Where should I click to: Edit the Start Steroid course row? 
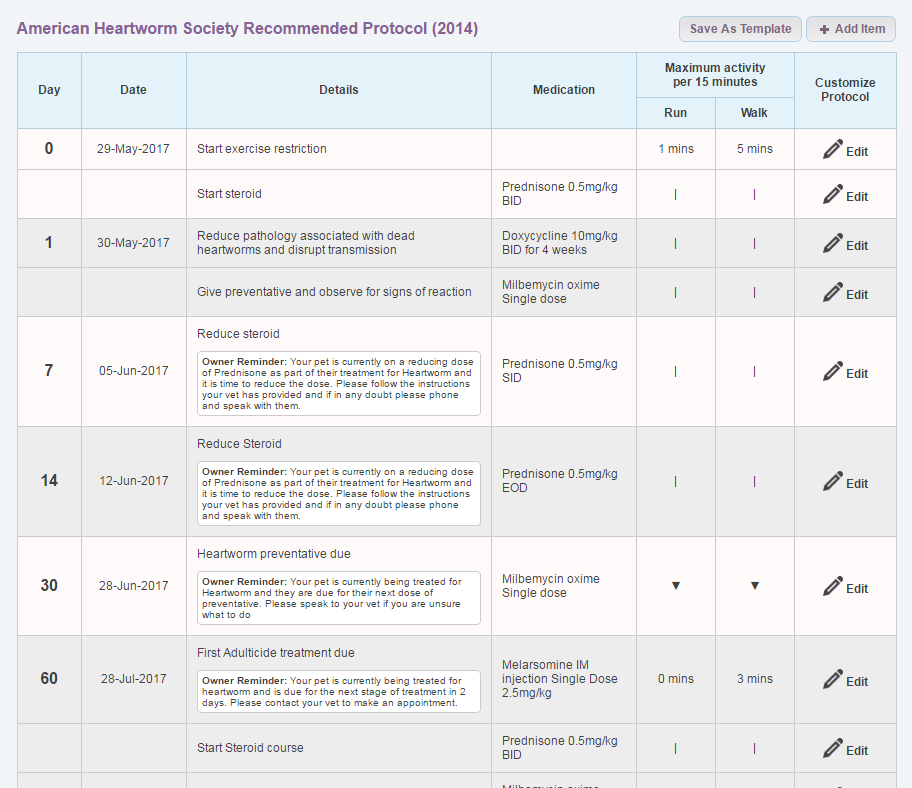(x=844, y=749)
